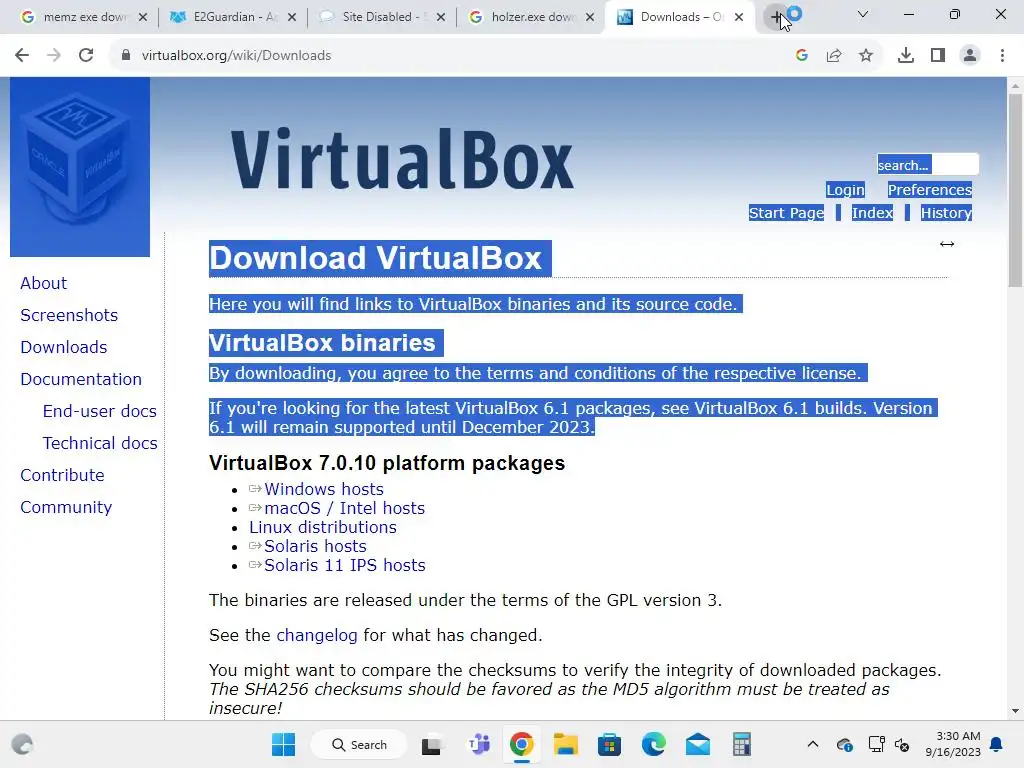Viewport: 1024px width, 768px height.
Task: Click the VirtualBox cube logo
Action: (x=80, y=167)
